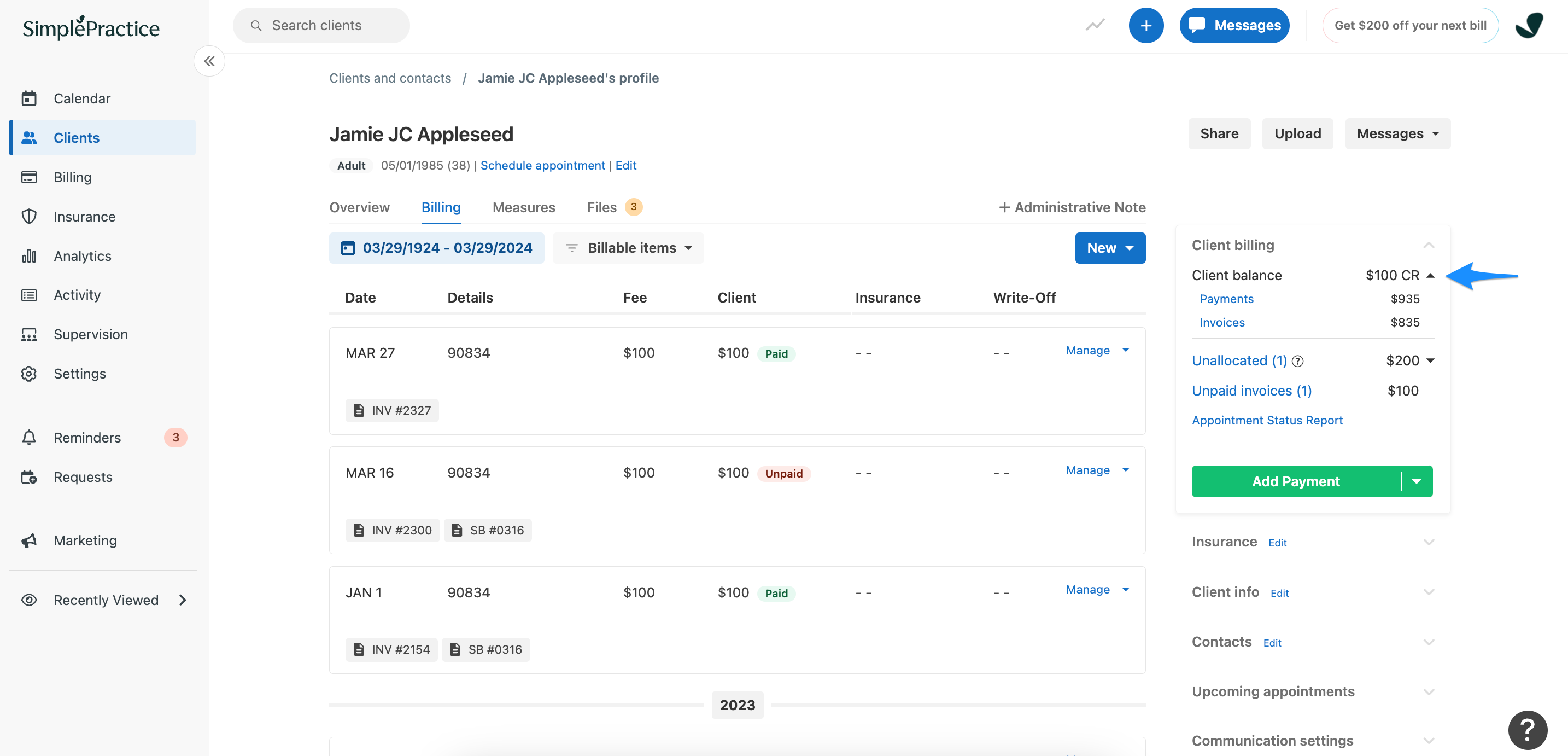The width and height of the screenshot is (1568, 756).
Task: Open the Activity page
Action: pyautogui.click(x=77, y=294)
